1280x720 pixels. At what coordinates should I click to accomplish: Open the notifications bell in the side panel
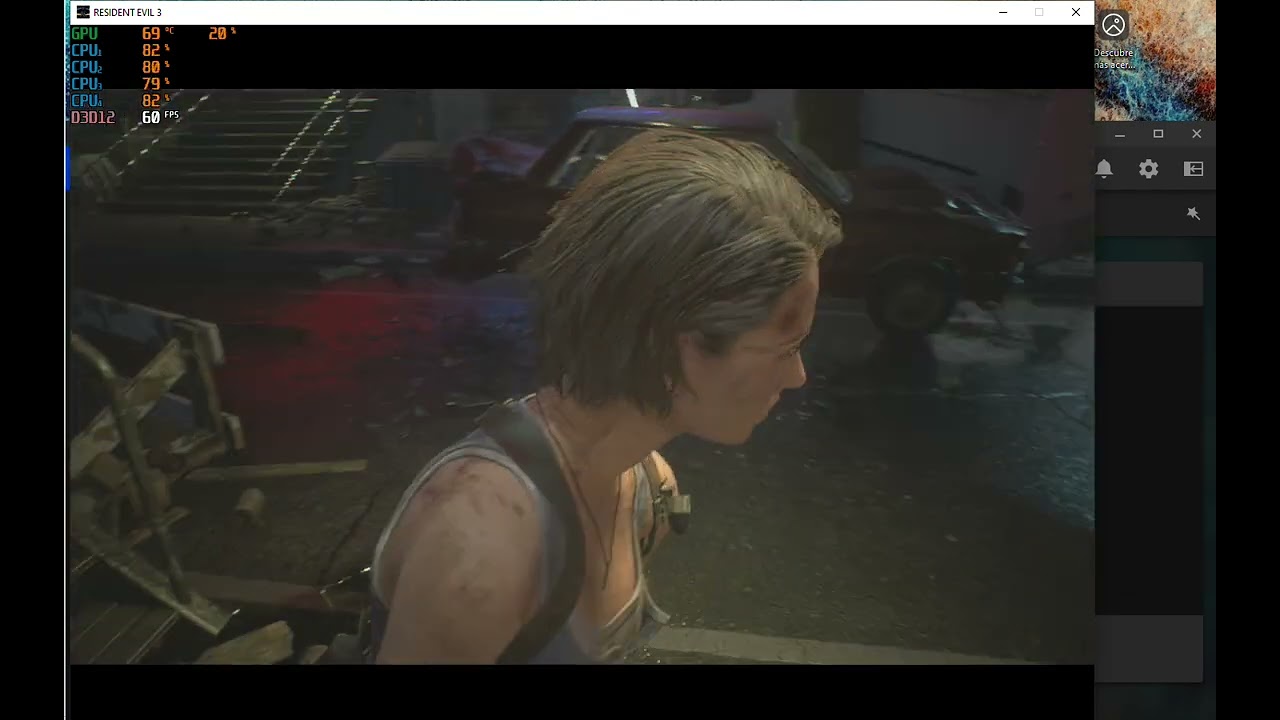[x=1104, y=169]
